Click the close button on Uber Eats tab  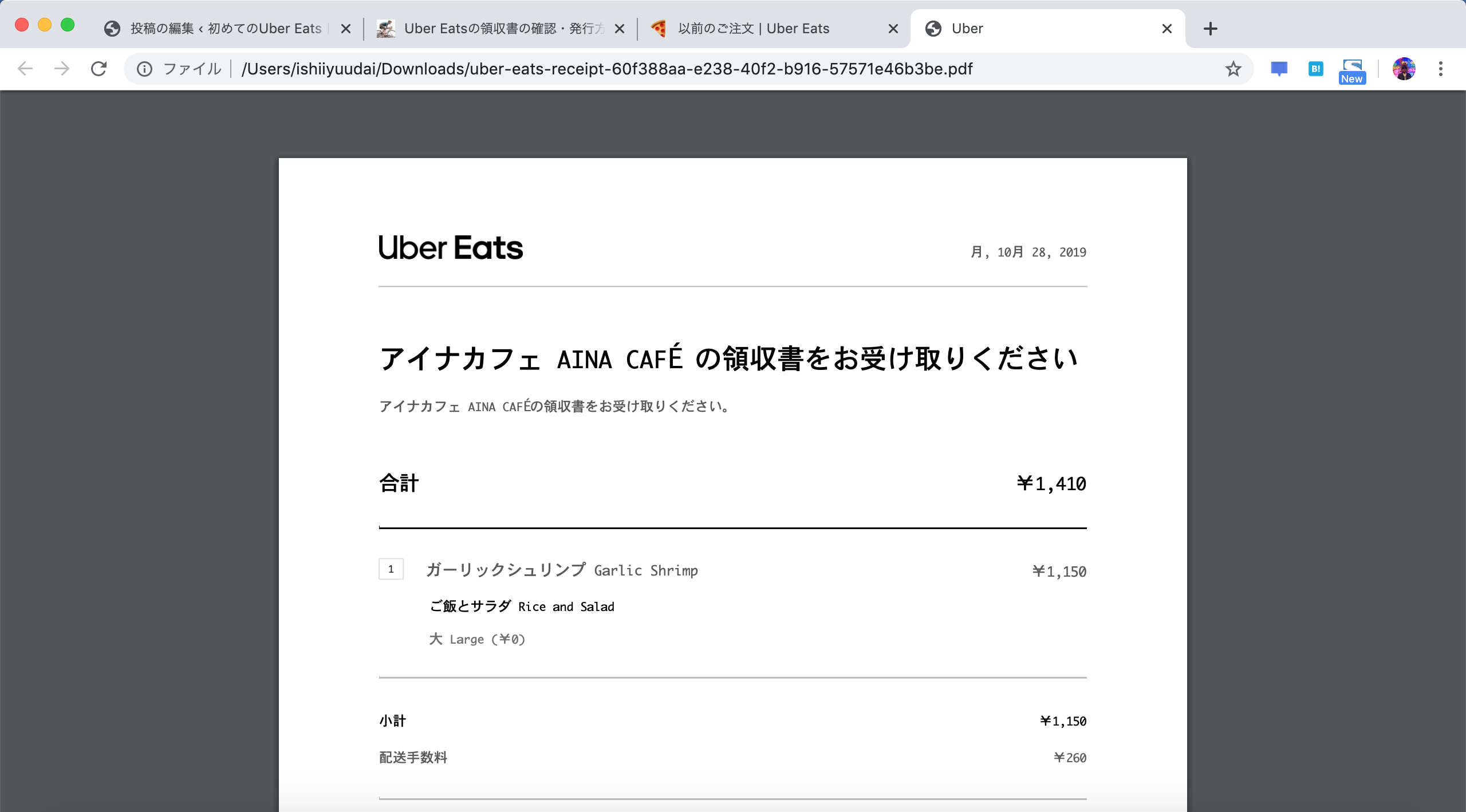click(x=894, y=28)
